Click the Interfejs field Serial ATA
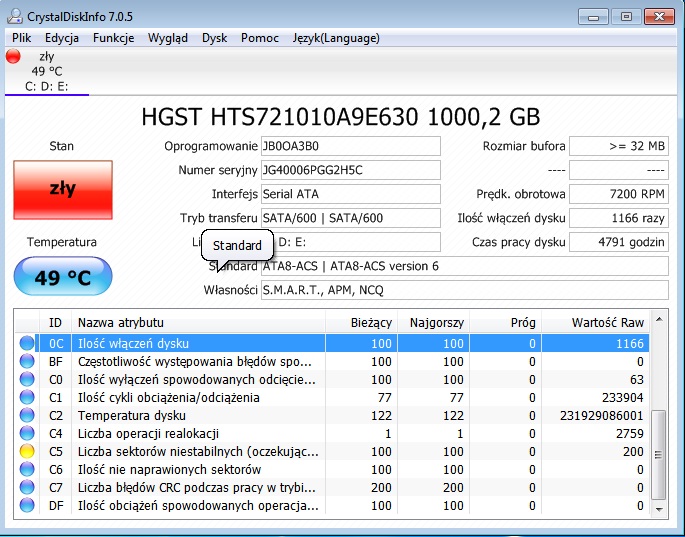The width and height of the screenshot is (685, 537). [350, 194]
